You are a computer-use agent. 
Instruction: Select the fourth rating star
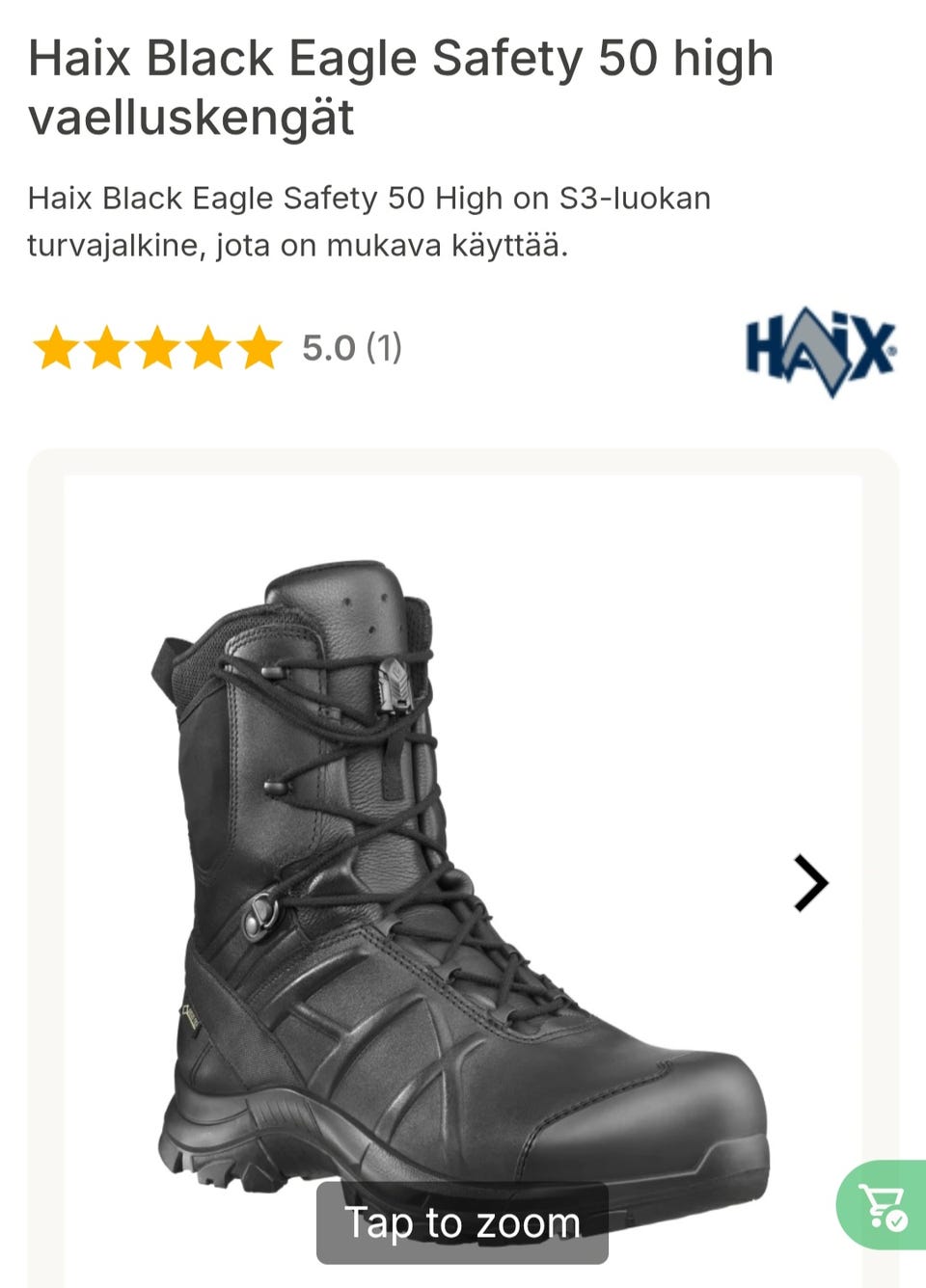coord(208,348)
